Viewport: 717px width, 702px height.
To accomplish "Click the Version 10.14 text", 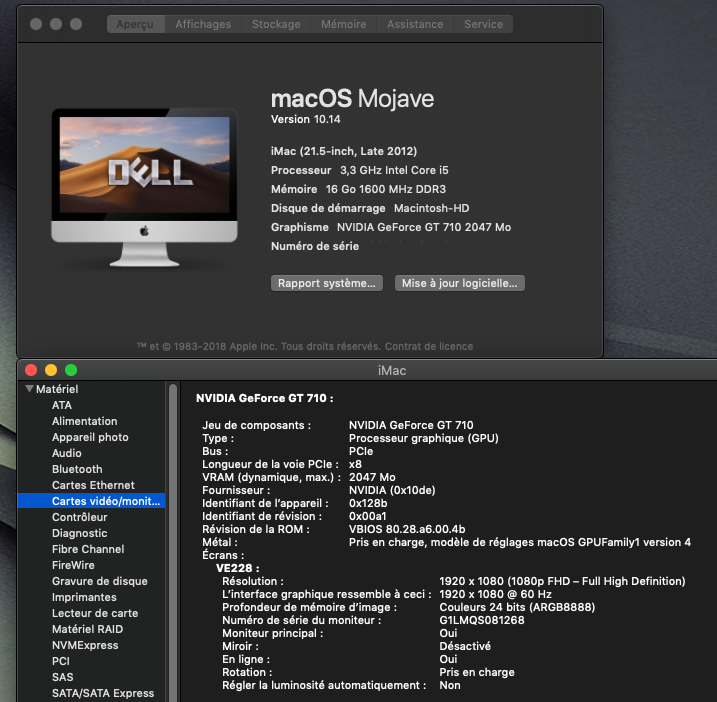I will coord(305,119).
